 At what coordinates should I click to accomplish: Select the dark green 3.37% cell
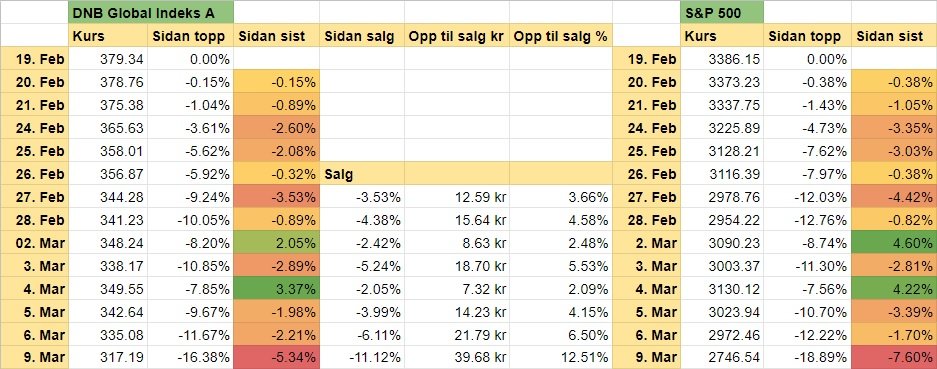point(277,289)
